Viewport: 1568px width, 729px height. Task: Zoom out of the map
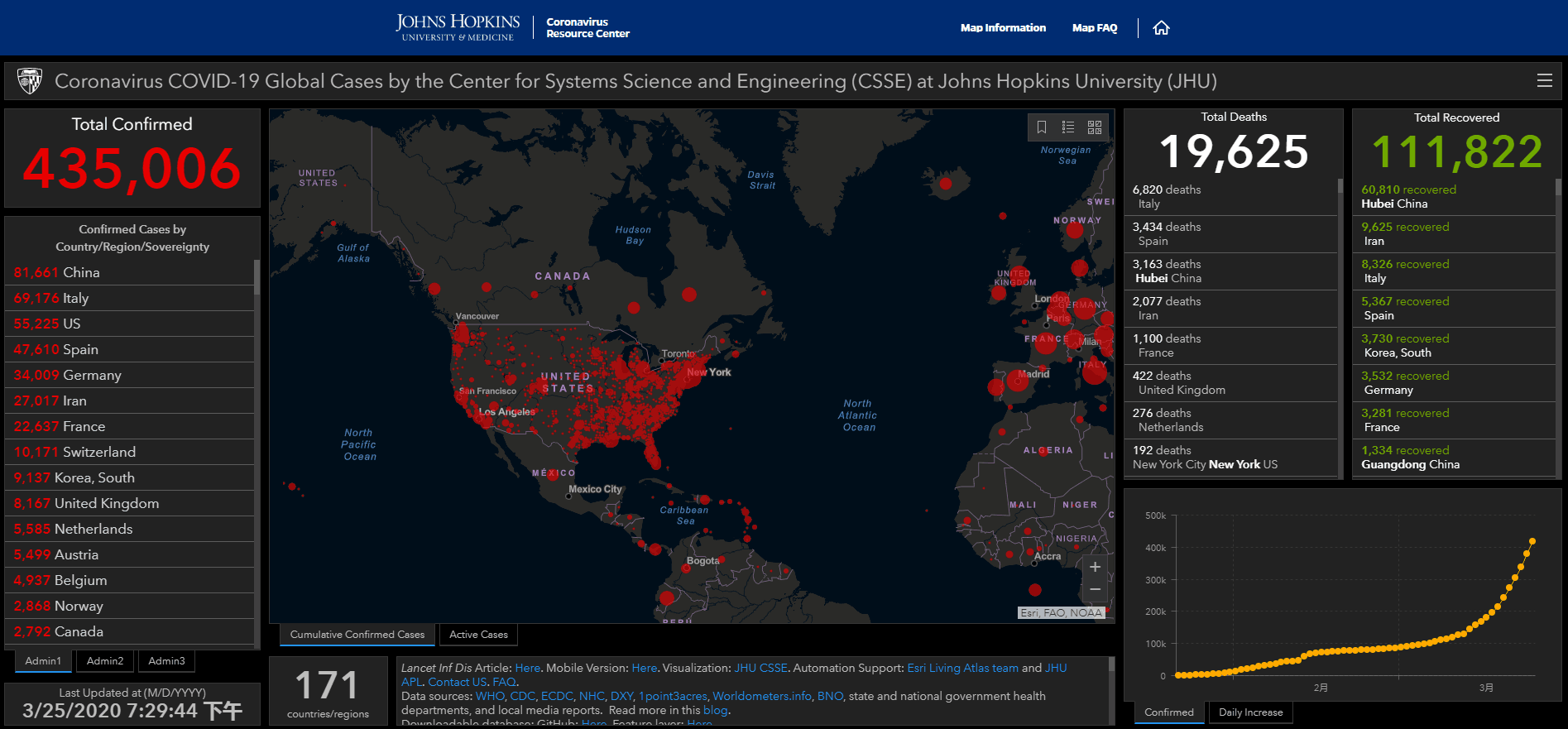click(x=1095, y=590)
